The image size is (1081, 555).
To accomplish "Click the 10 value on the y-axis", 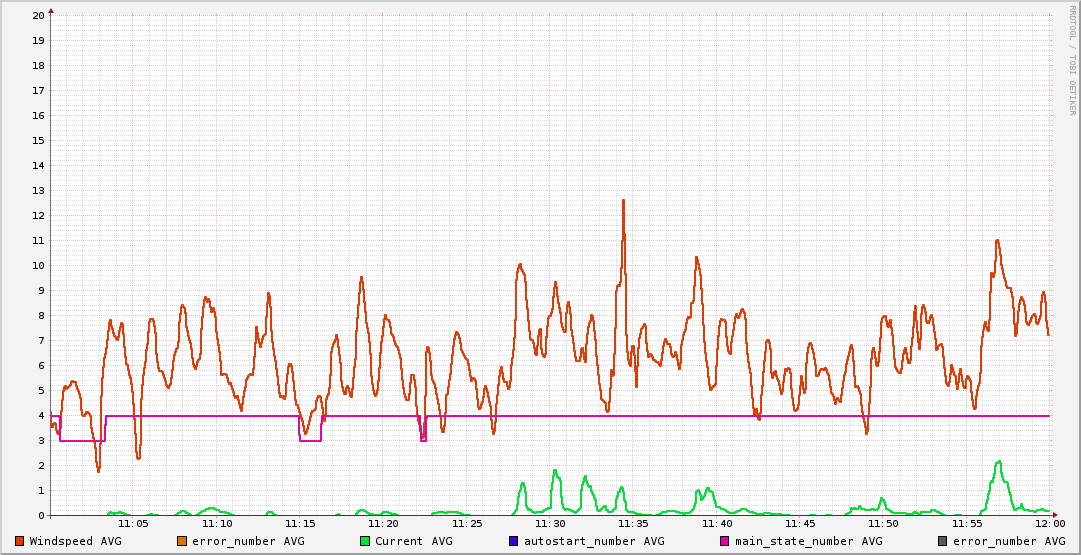I will click(38, 265).
